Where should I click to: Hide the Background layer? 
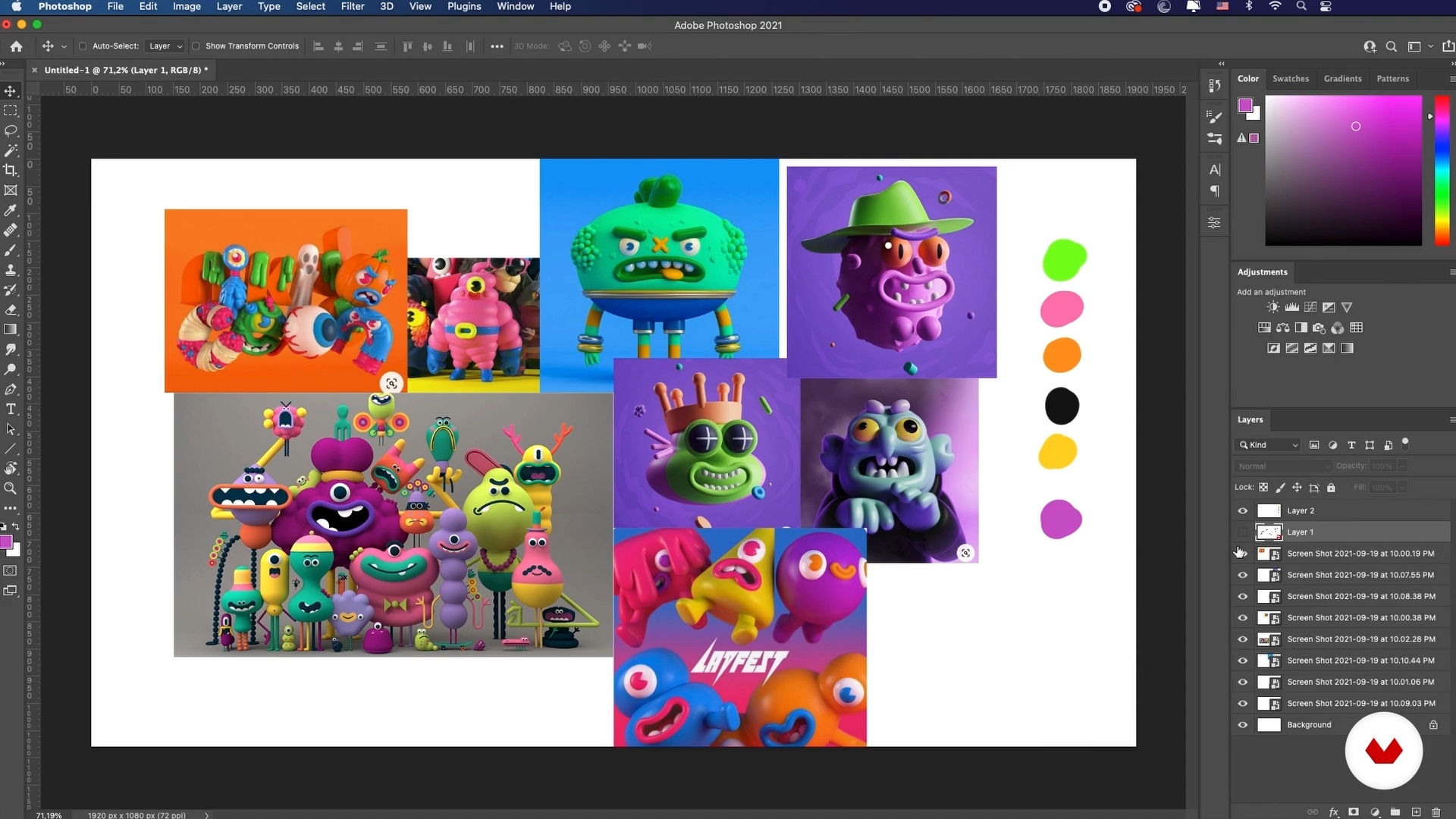(x=1242, y=725)
